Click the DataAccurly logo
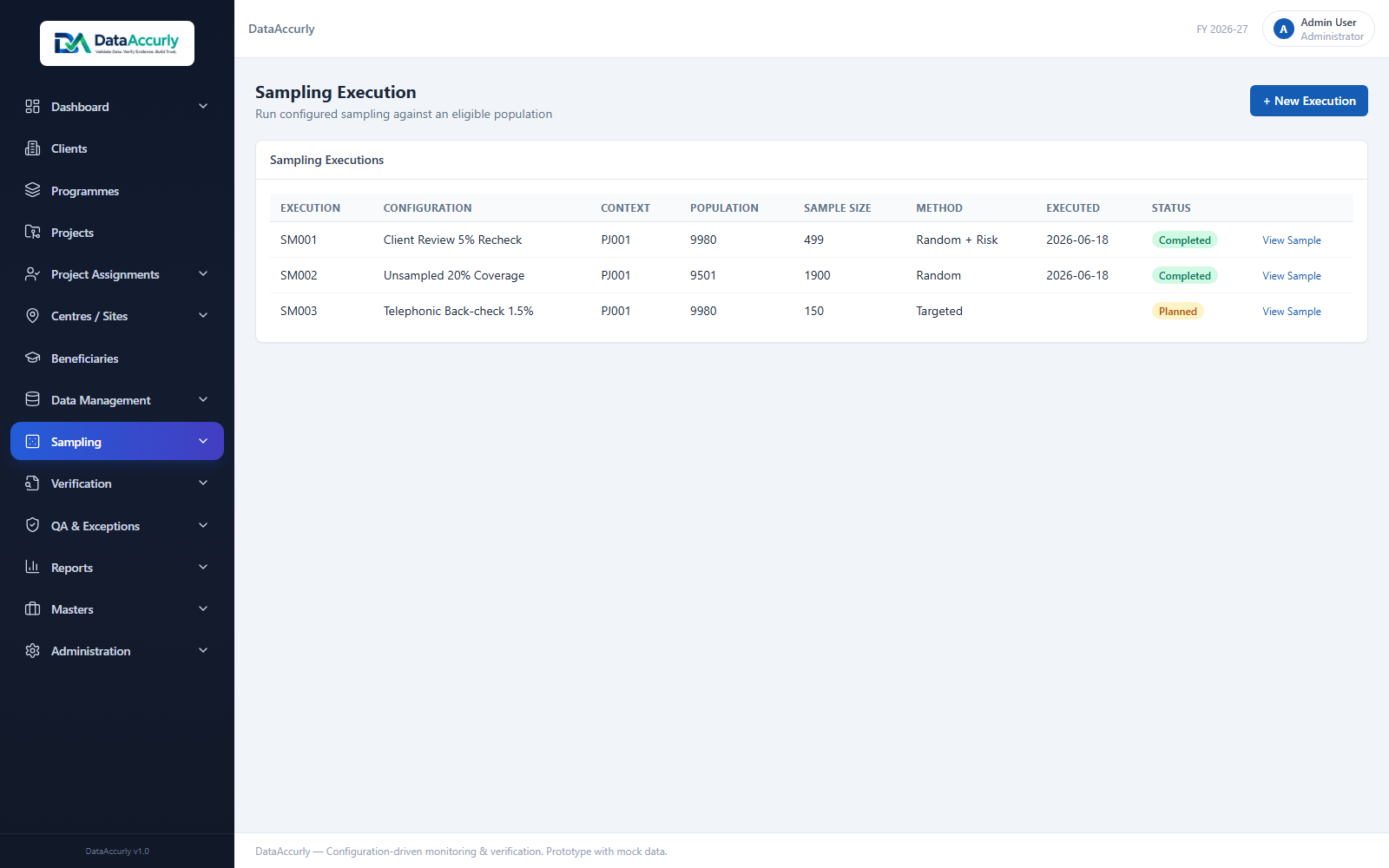Image resolution: width=1389 pixels, height=868 pixels. pos(117,43)
